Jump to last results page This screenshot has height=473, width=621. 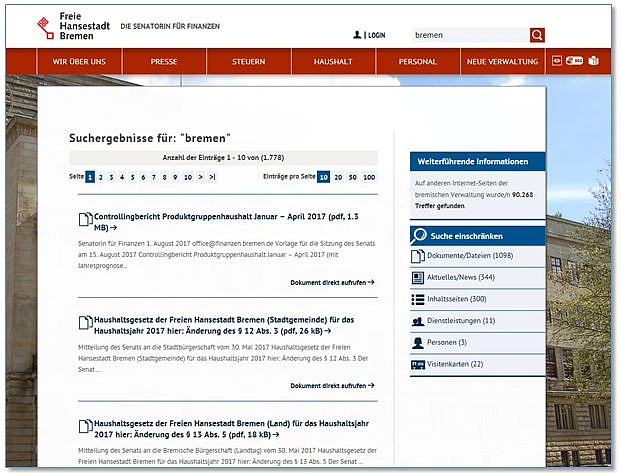click(212, 177)
